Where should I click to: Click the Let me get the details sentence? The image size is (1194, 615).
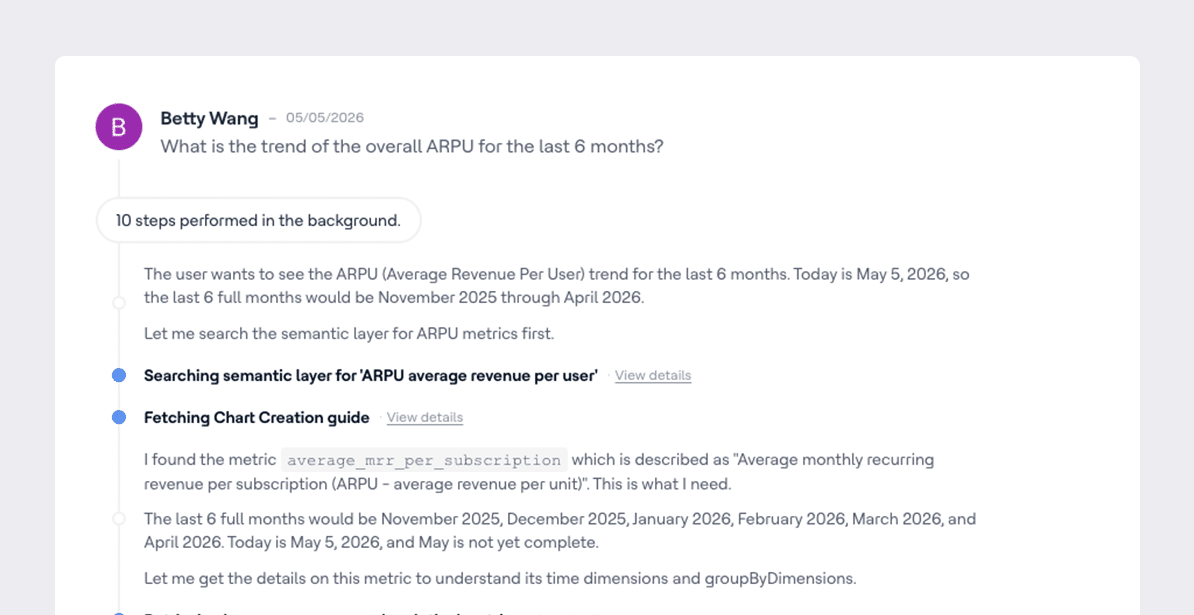point(500,578)
